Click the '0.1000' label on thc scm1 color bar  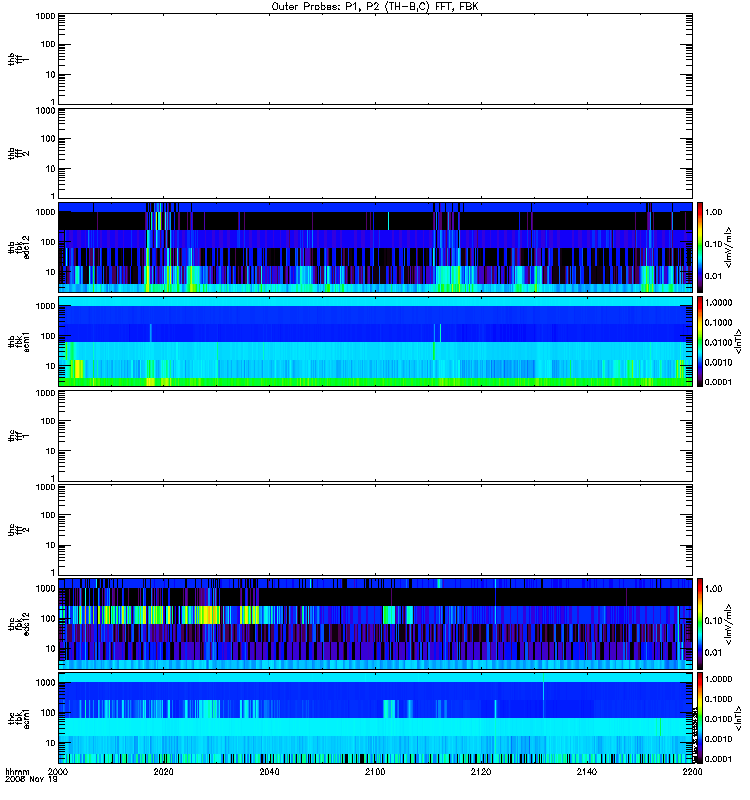tap(718, 699)
